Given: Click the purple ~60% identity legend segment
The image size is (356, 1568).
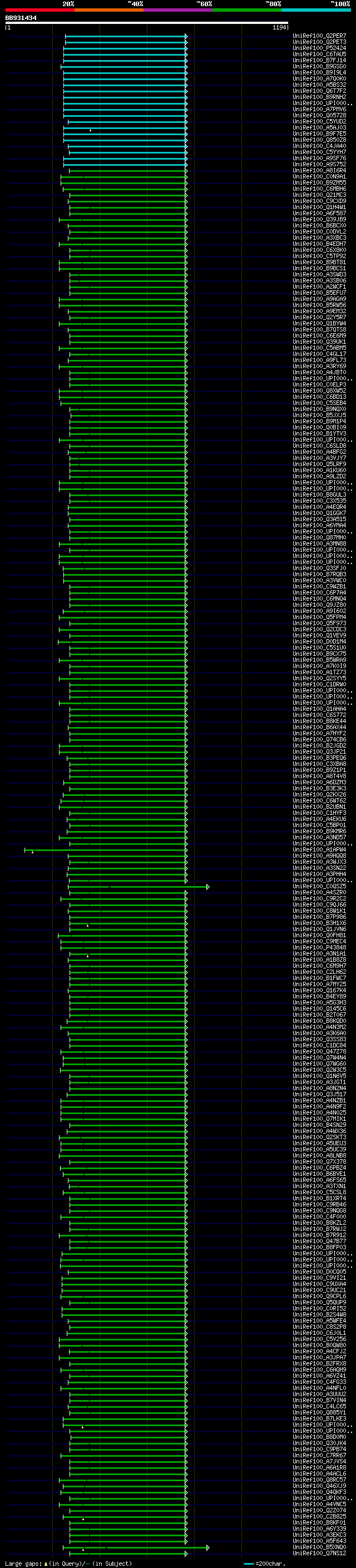Looking at the screenshot, I should click(179, 10).
